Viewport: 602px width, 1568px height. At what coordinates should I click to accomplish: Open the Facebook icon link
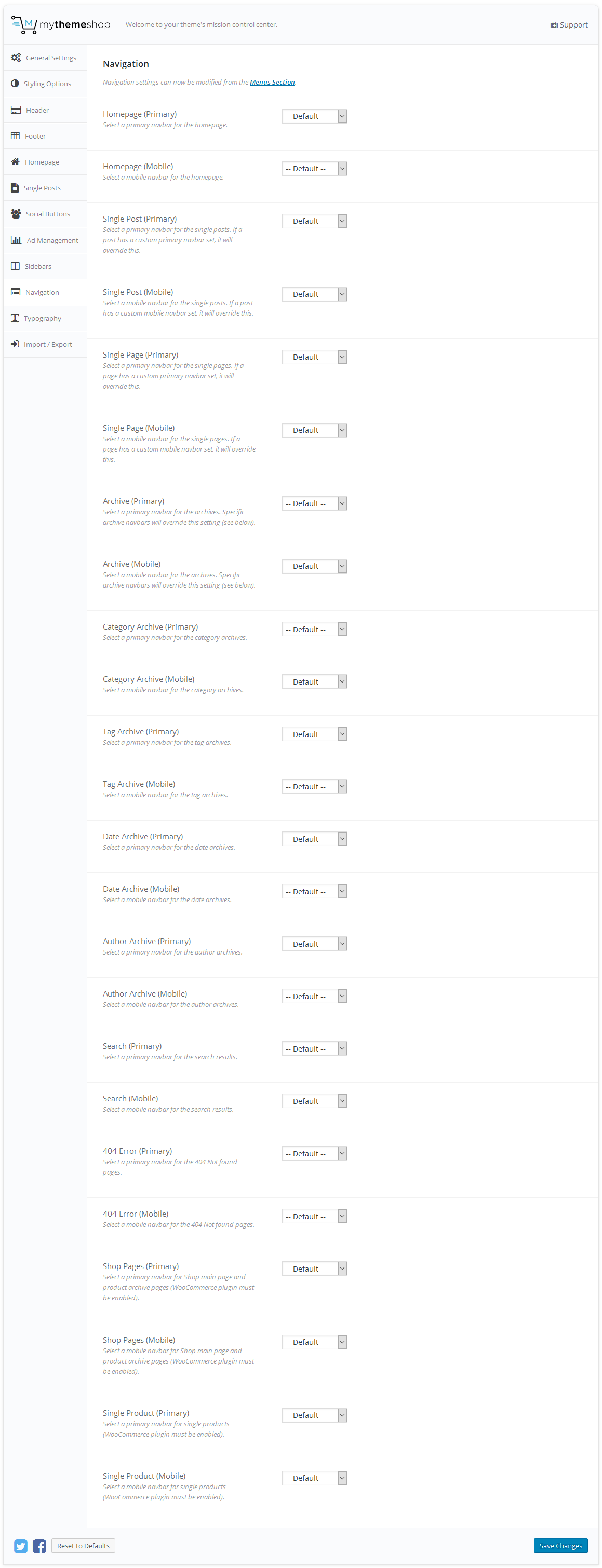pos(39,1546)
